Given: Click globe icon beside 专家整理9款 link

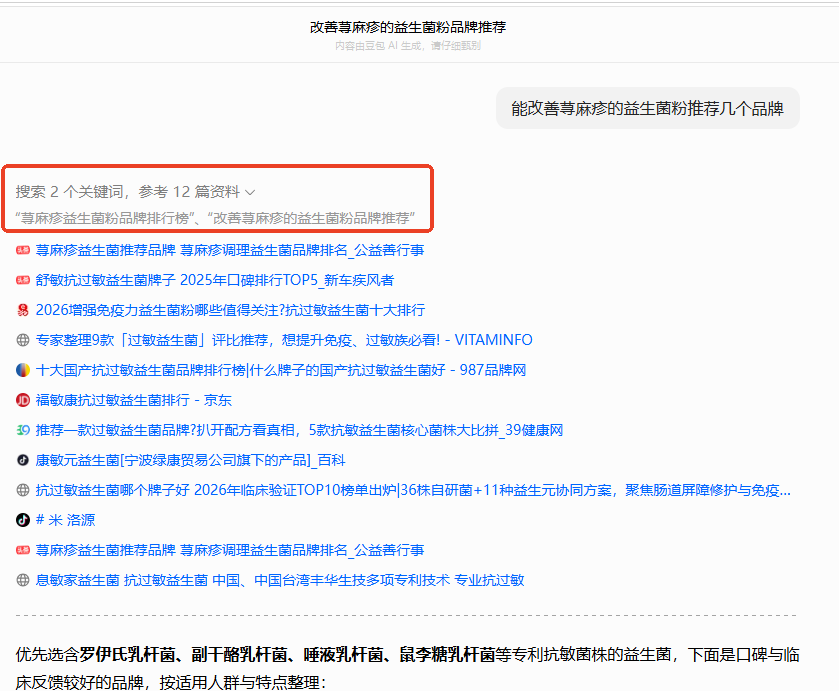Looking at the screenshot, I should pos(22,340).
